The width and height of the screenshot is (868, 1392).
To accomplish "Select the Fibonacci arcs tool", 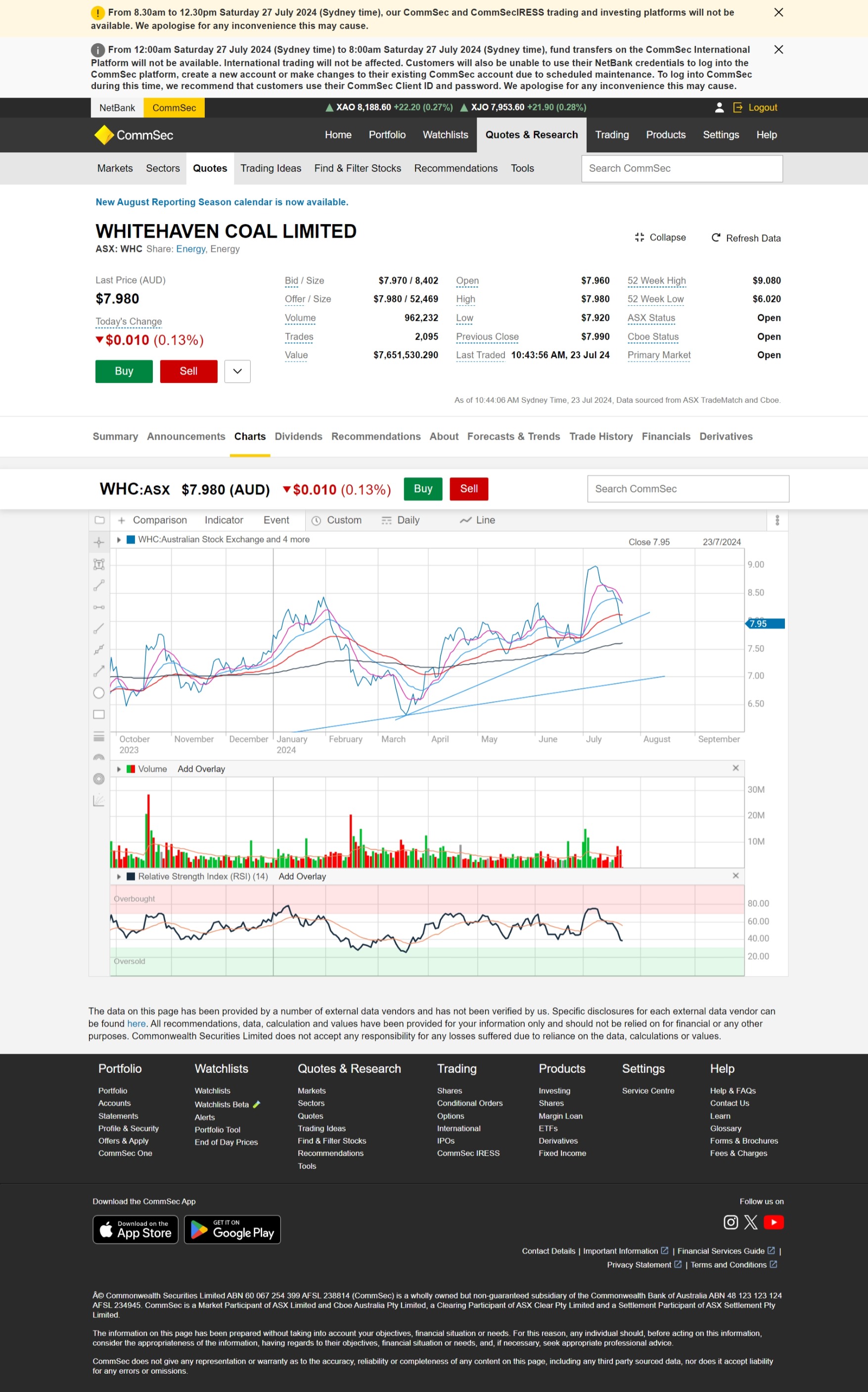I will (x=99, y=758).
